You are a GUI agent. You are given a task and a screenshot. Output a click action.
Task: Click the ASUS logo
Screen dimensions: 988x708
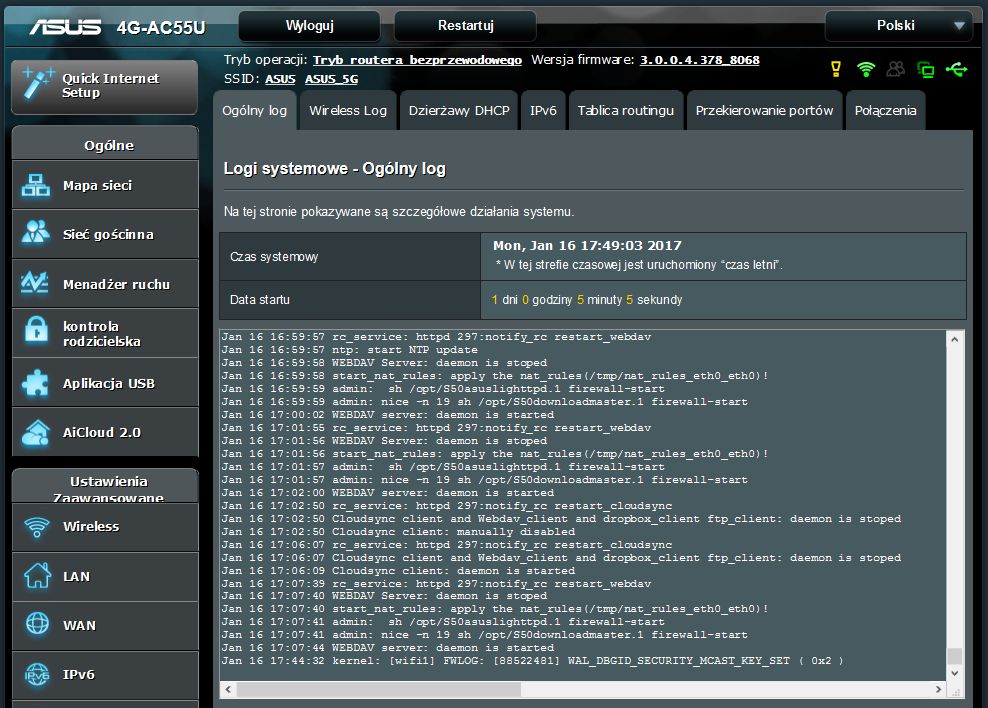coord(65,27)
